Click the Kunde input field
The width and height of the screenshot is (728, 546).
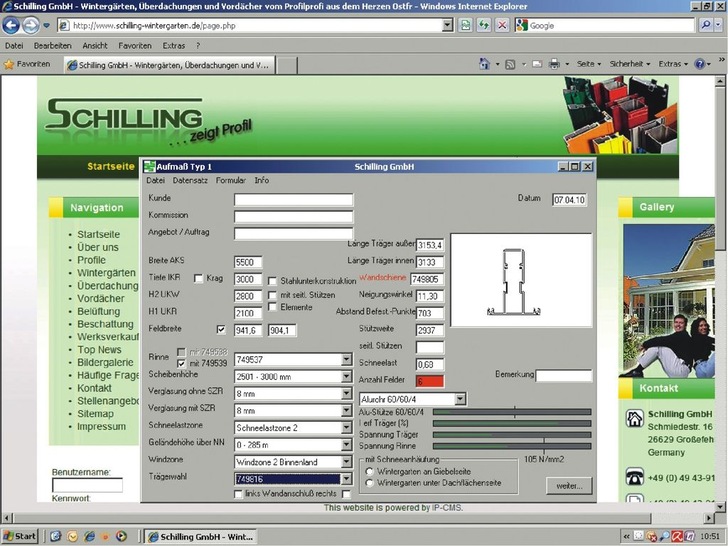coord(293,200)
